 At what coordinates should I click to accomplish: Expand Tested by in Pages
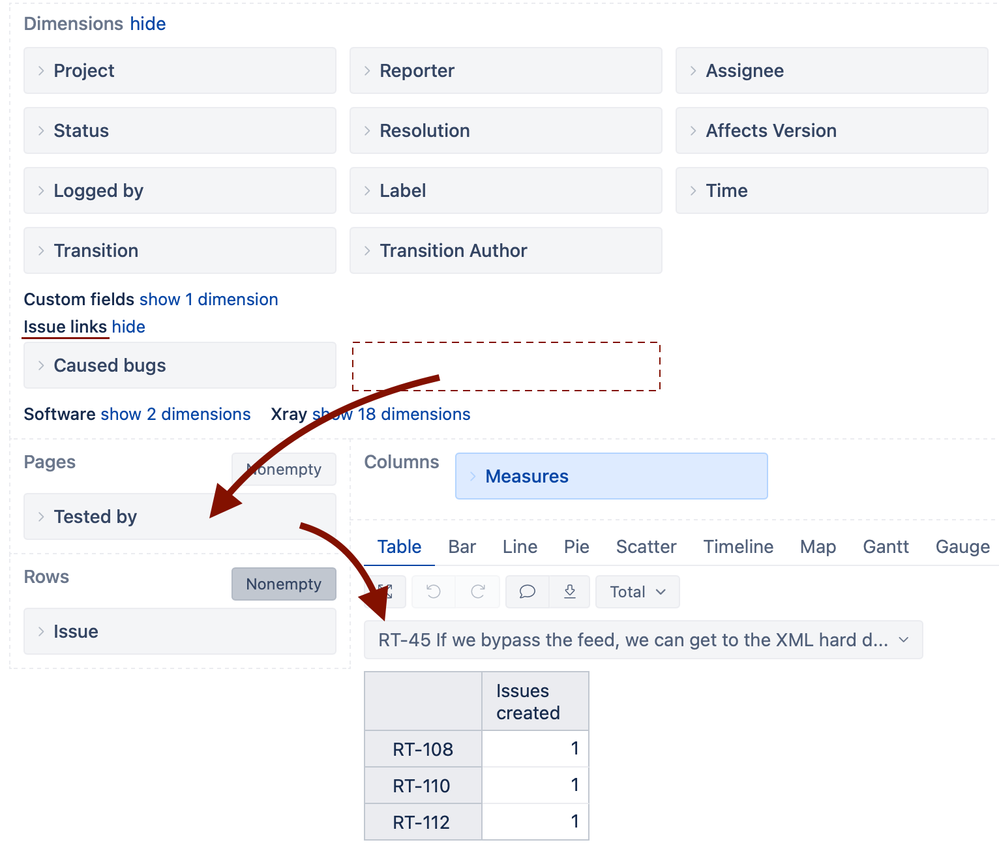[180, 516]
